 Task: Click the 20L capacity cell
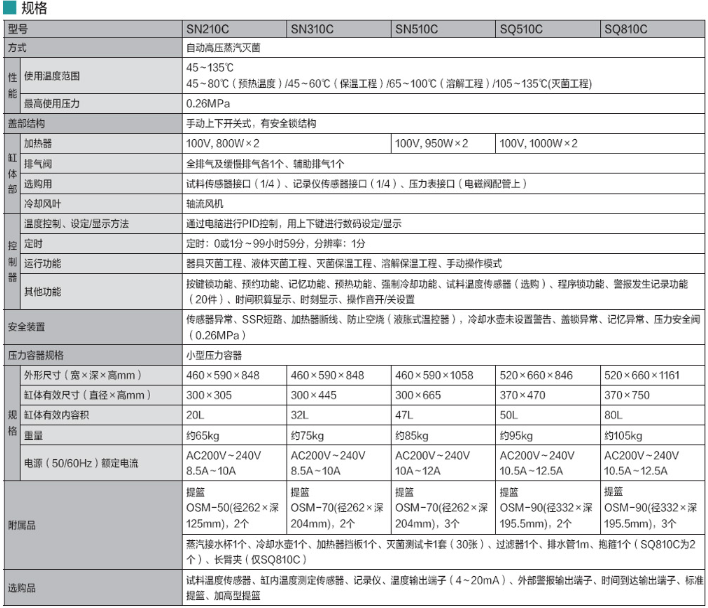(234, 415)
